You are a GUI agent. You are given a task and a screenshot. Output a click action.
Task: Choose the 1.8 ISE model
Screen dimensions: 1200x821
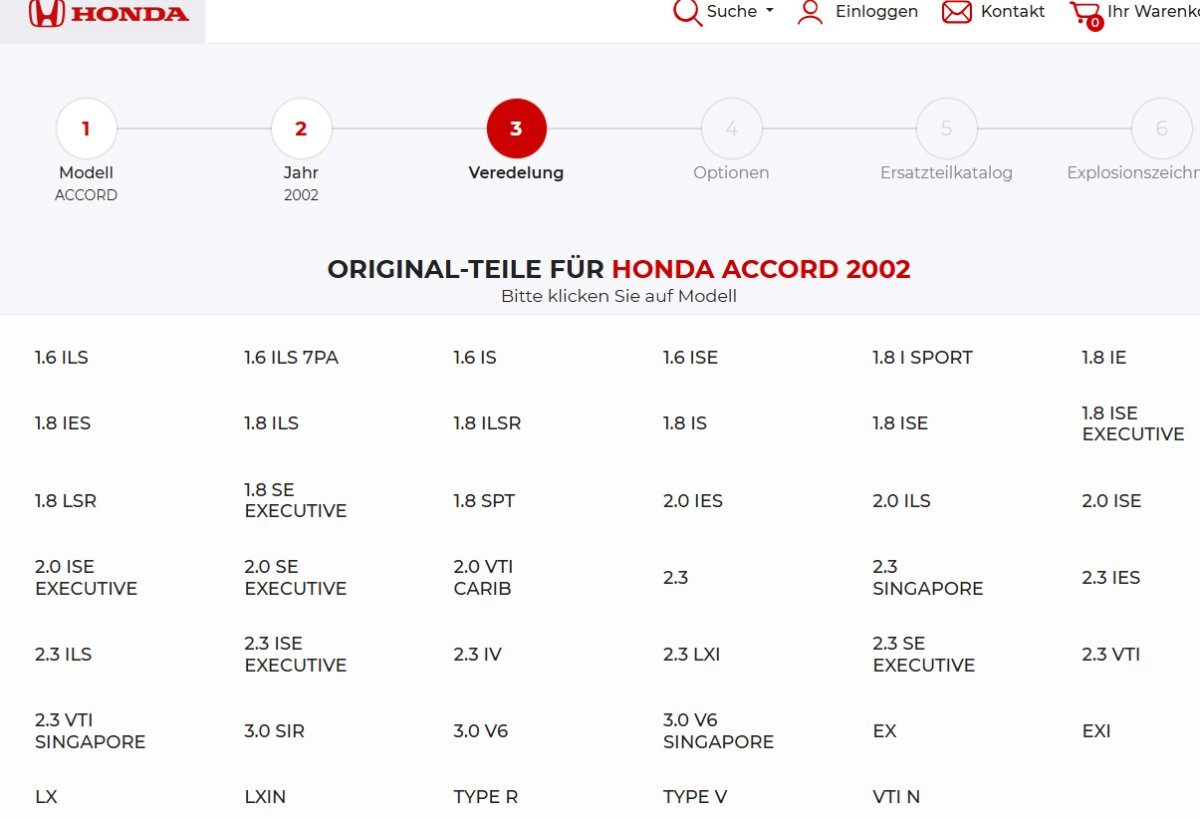coord(900,423)
